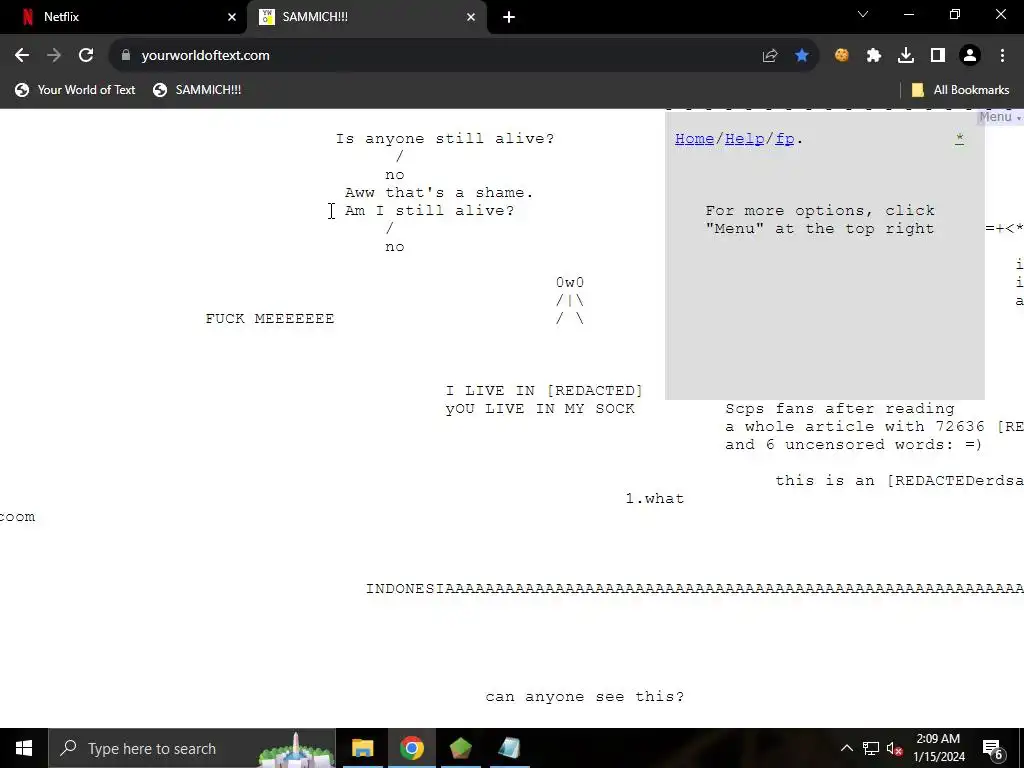Click the text 'can anyone see this?'
Image resolution: width=1024 pixels, height=768 pixels.
click(x=584, y=697)
